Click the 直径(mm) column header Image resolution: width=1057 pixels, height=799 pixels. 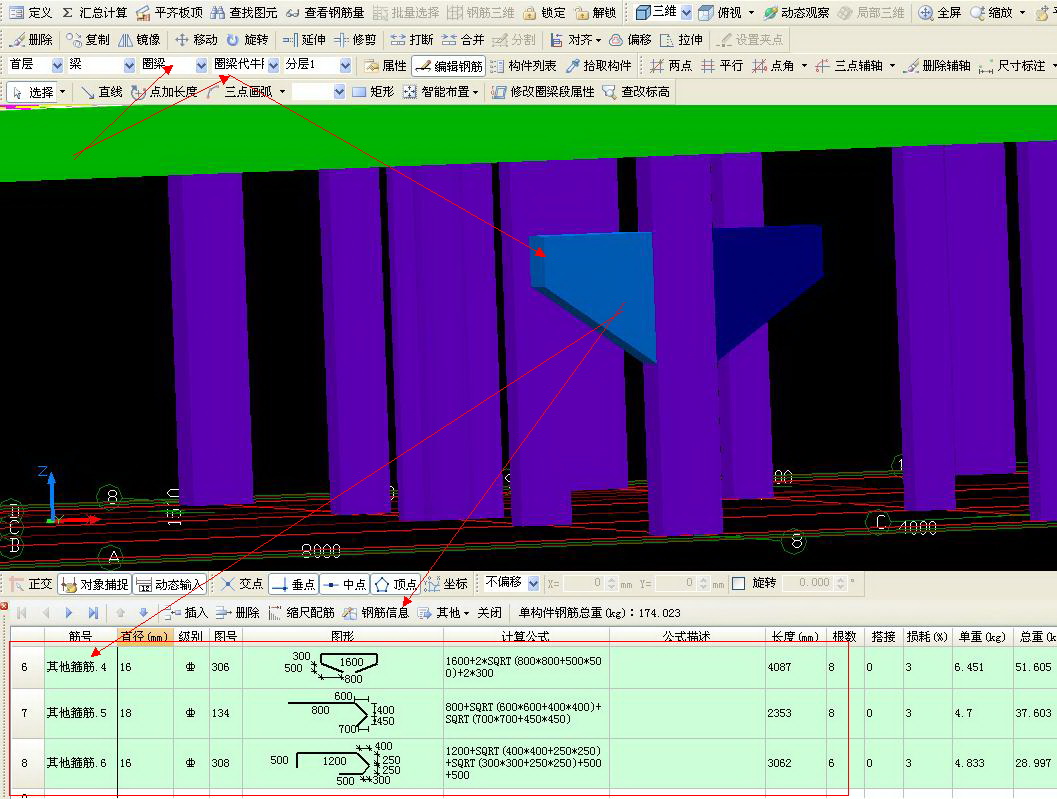[x=144, y=636]
